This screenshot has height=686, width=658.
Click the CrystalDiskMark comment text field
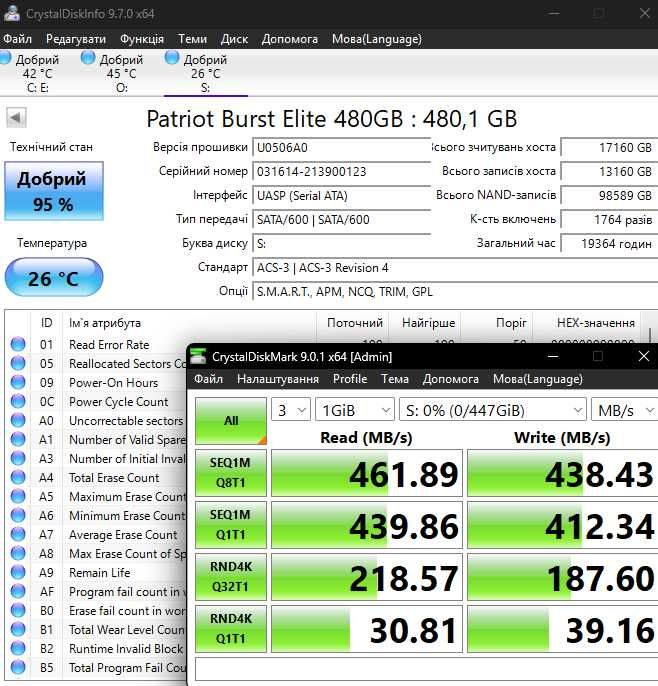427,668
